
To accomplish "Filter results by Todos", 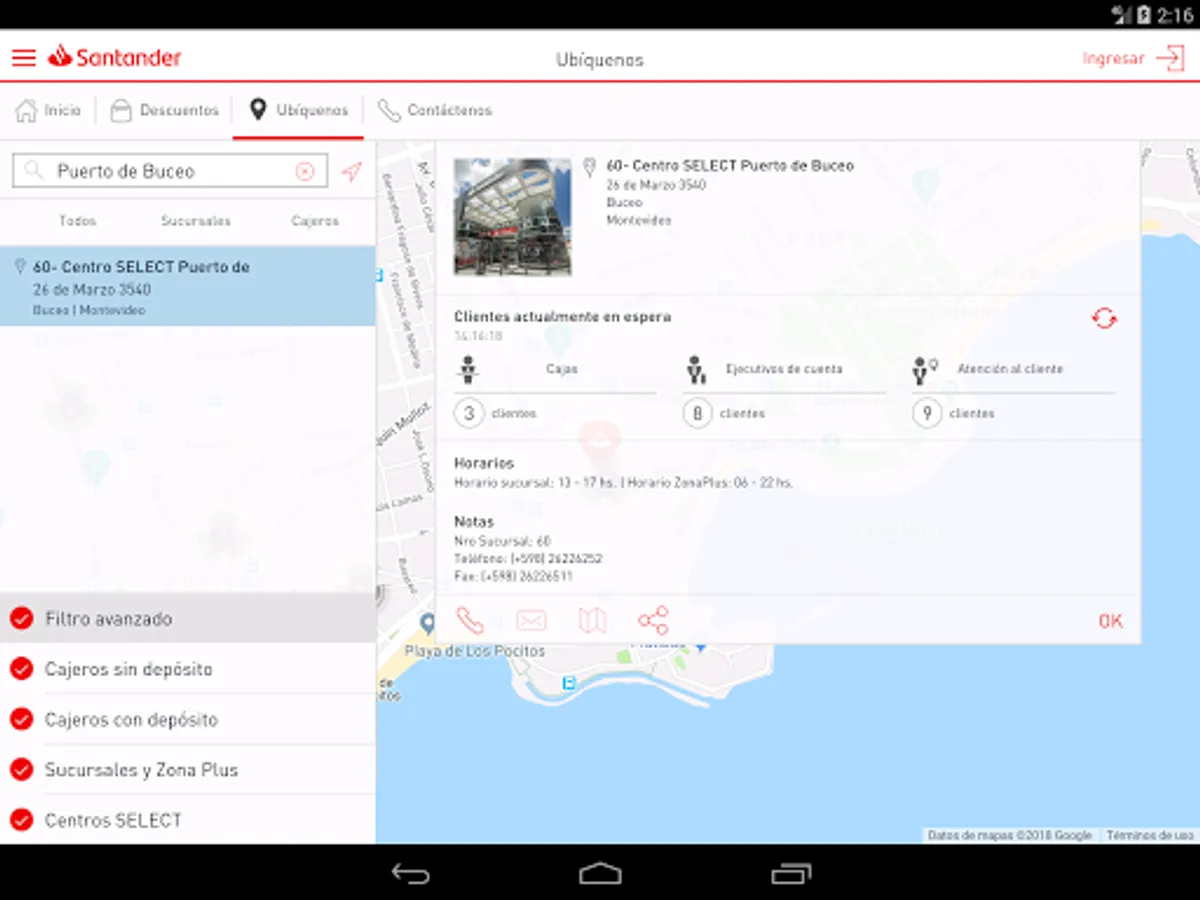I will click(77, 221).
